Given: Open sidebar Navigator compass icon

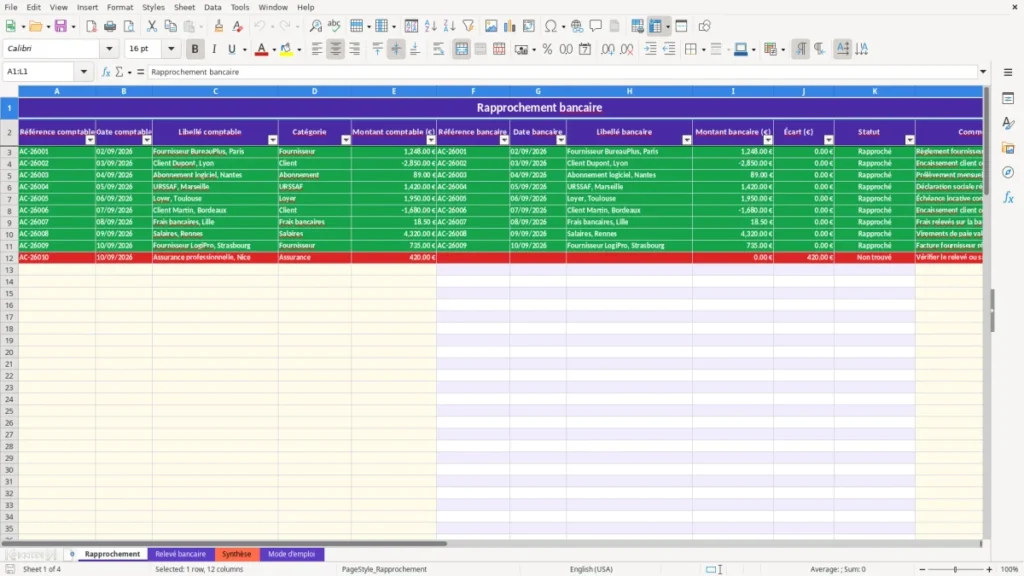Looking at the screenshot, I should 1008,172.
